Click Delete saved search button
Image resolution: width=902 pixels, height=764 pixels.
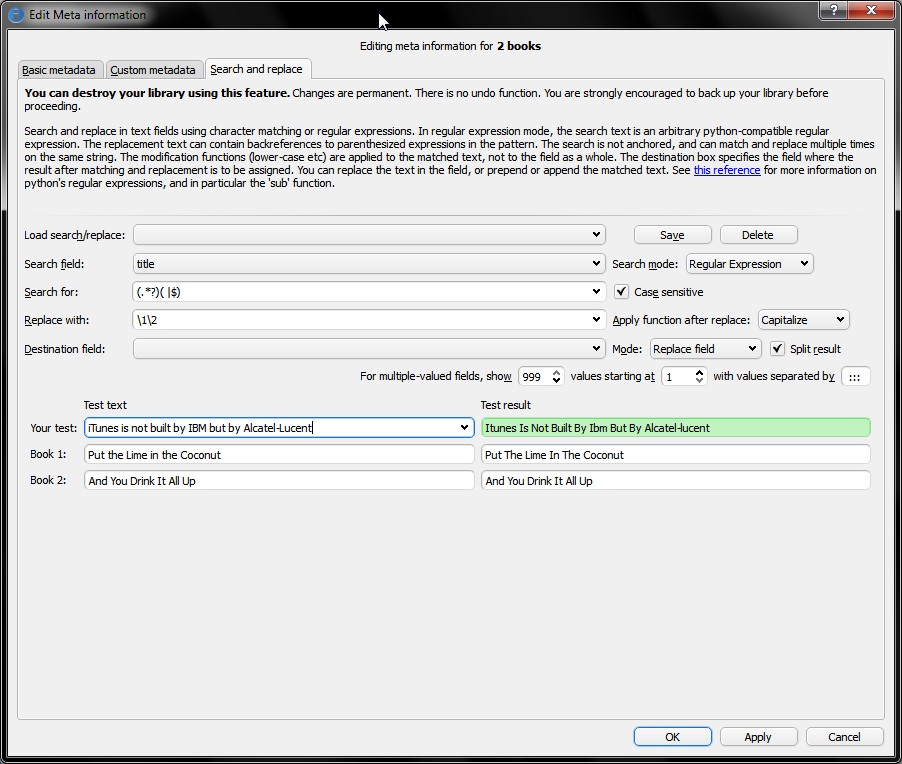tap(758, 235)
